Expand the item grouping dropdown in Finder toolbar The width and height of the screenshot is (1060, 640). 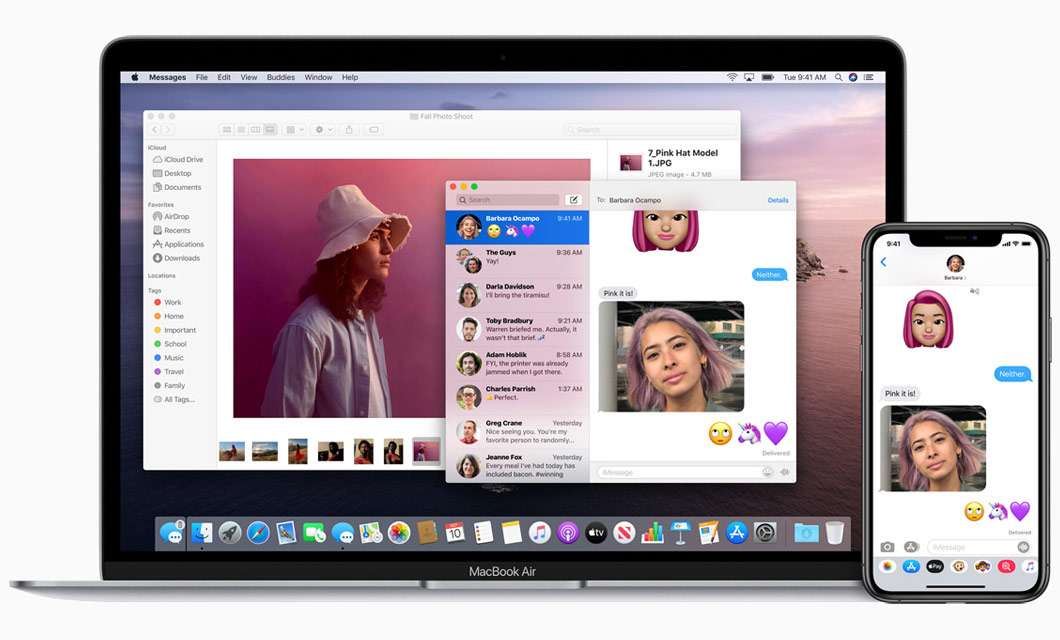point(296,129)
